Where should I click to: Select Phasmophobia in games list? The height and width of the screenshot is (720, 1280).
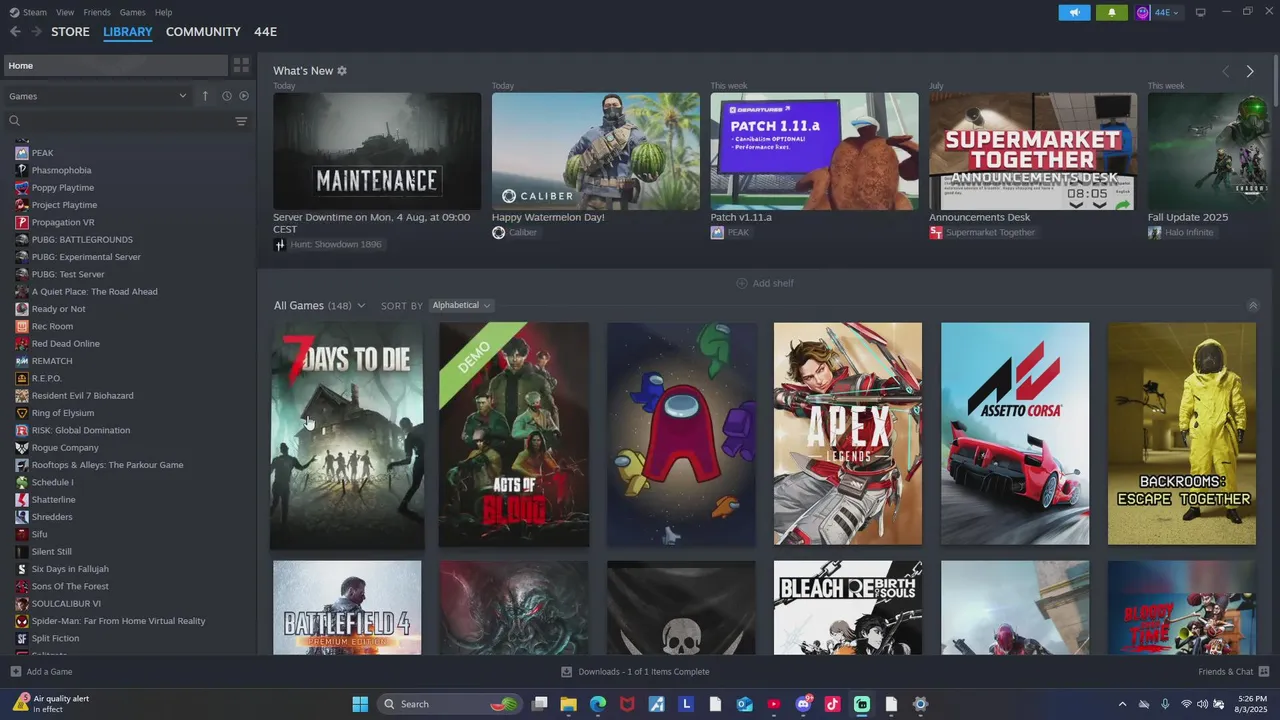coord(61,170)
